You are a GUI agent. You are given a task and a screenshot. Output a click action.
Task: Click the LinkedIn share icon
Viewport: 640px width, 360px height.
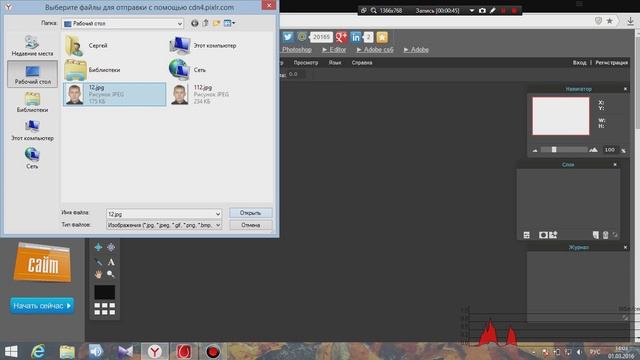click(x=356, y=37)
